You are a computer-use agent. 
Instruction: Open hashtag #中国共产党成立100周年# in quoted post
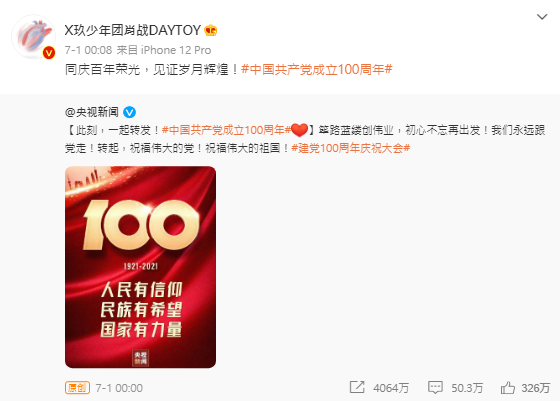(x=226, y=130)
